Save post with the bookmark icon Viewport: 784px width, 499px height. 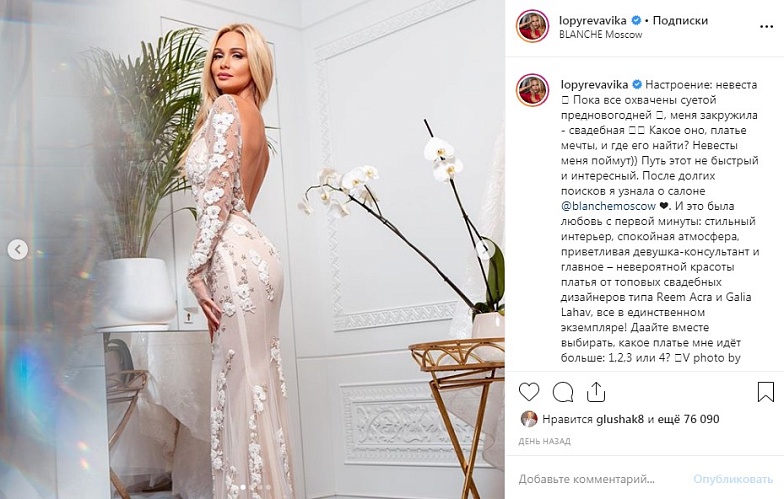coord(766,392)
